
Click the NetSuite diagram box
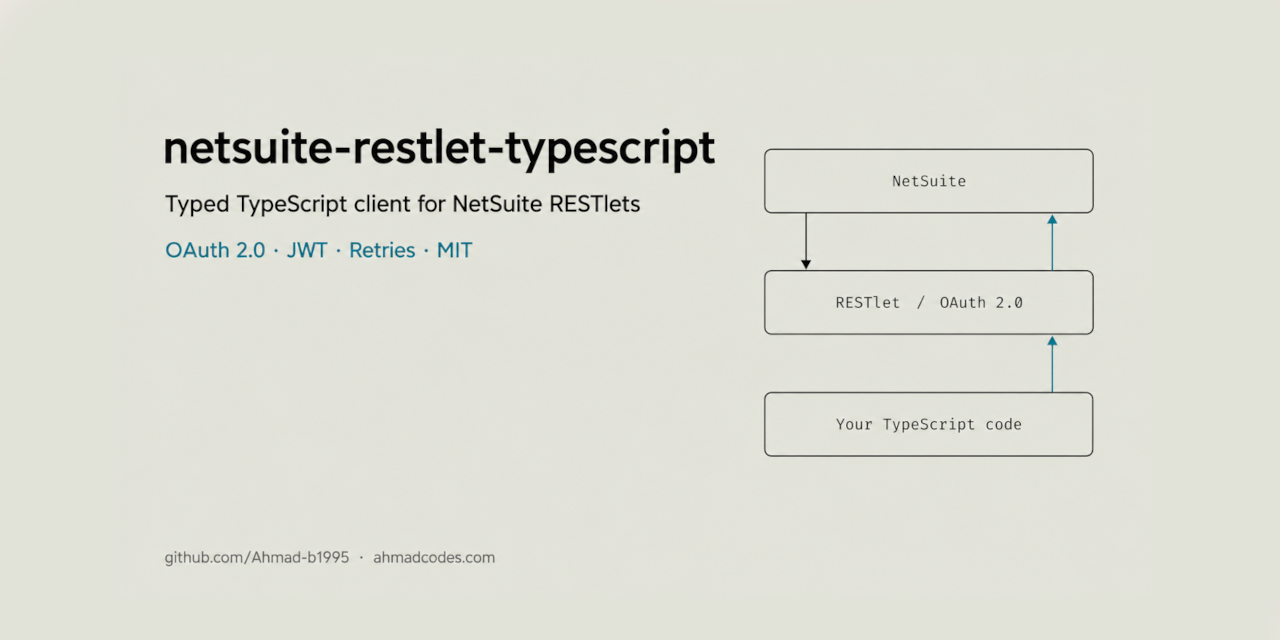click(x=929, y=181)
